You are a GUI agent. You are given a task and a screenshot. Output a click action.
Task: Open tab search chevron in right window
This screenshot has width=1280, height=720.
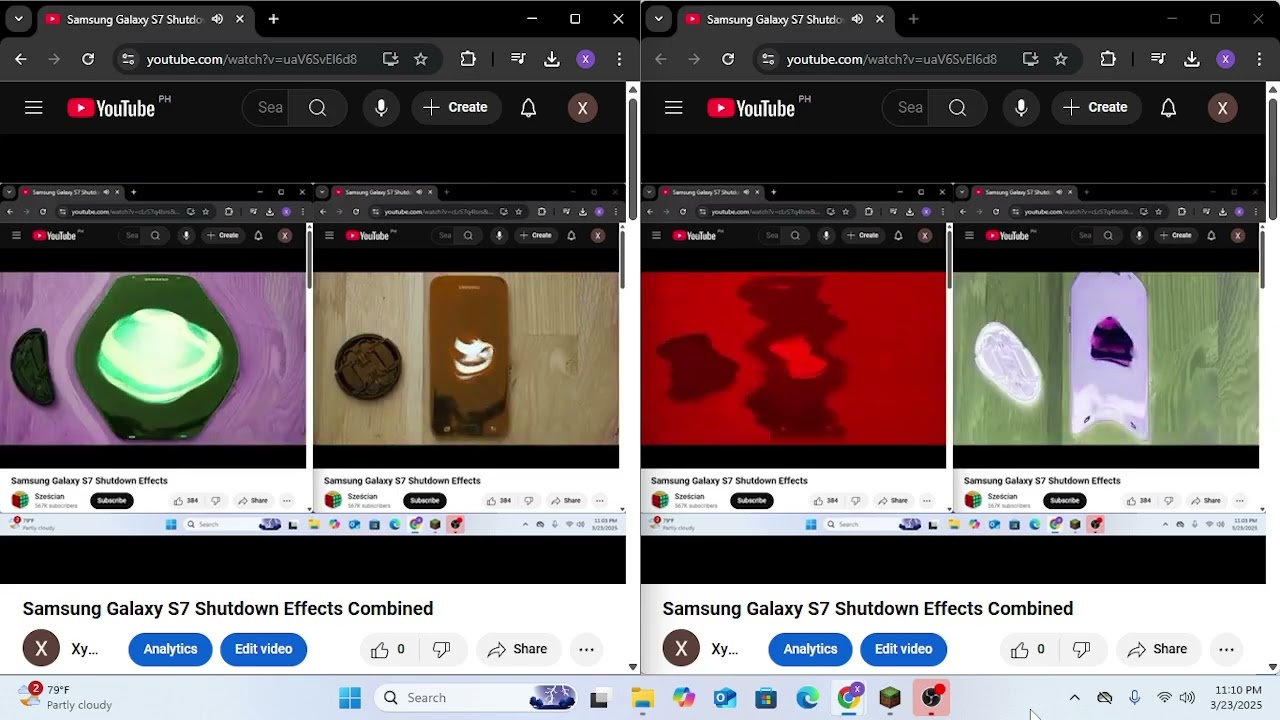point(658,19)
